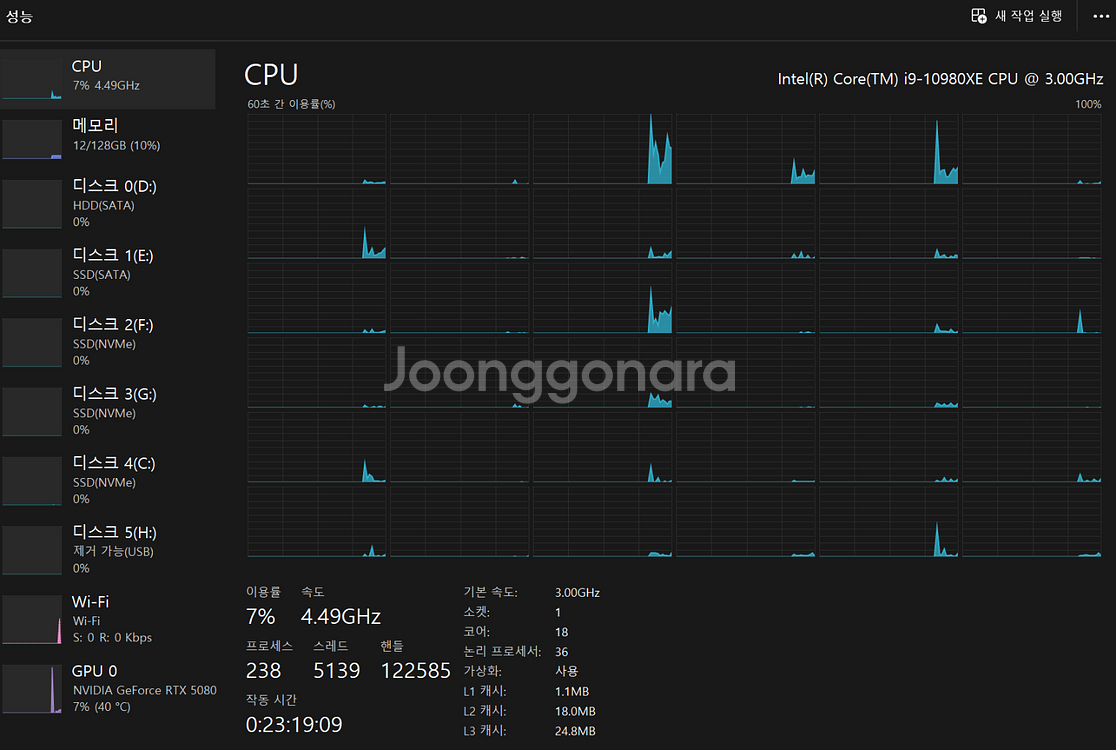Screen dimensions: 1116x750
Task: Click the 작동 시간 uptime value 0:23:19:09
Action: pyautogui.click(x=294, y=724)
